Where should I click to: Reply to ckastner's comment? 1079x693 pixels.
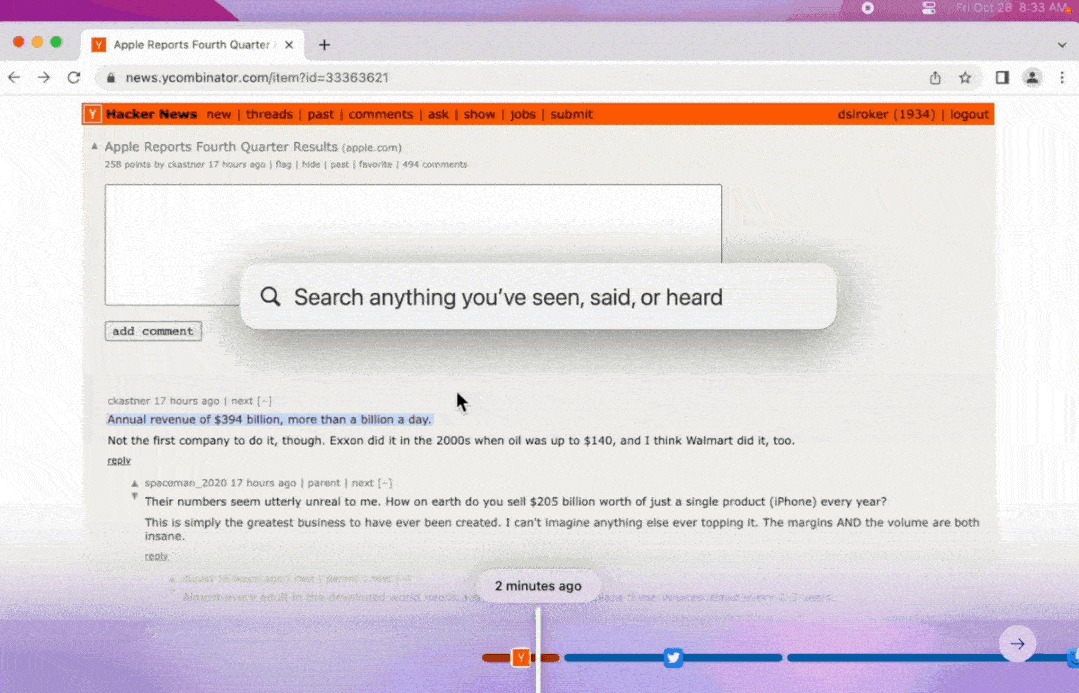click(119, 460)
